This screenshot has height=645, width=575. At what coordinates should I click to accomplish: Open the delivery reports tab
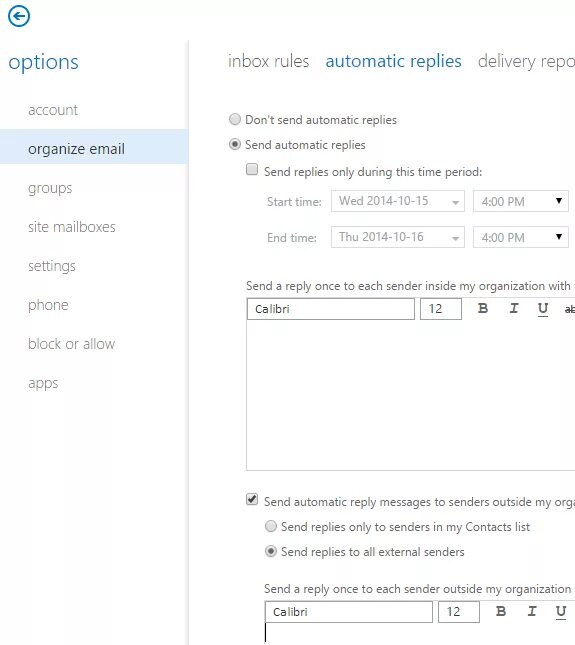click(526, 61)
